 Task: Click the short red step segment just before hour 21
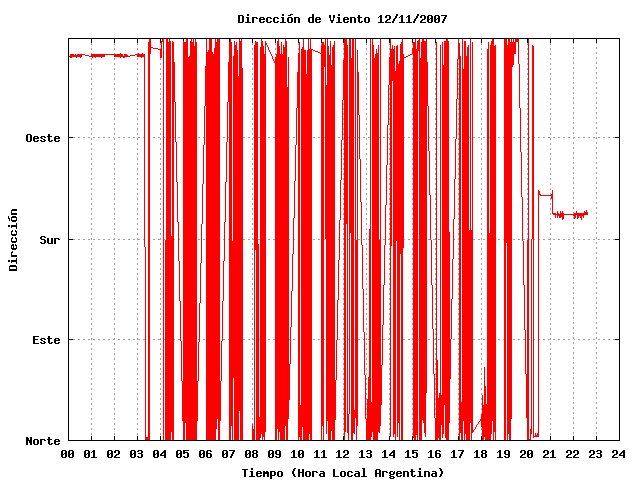click(546, 195)
